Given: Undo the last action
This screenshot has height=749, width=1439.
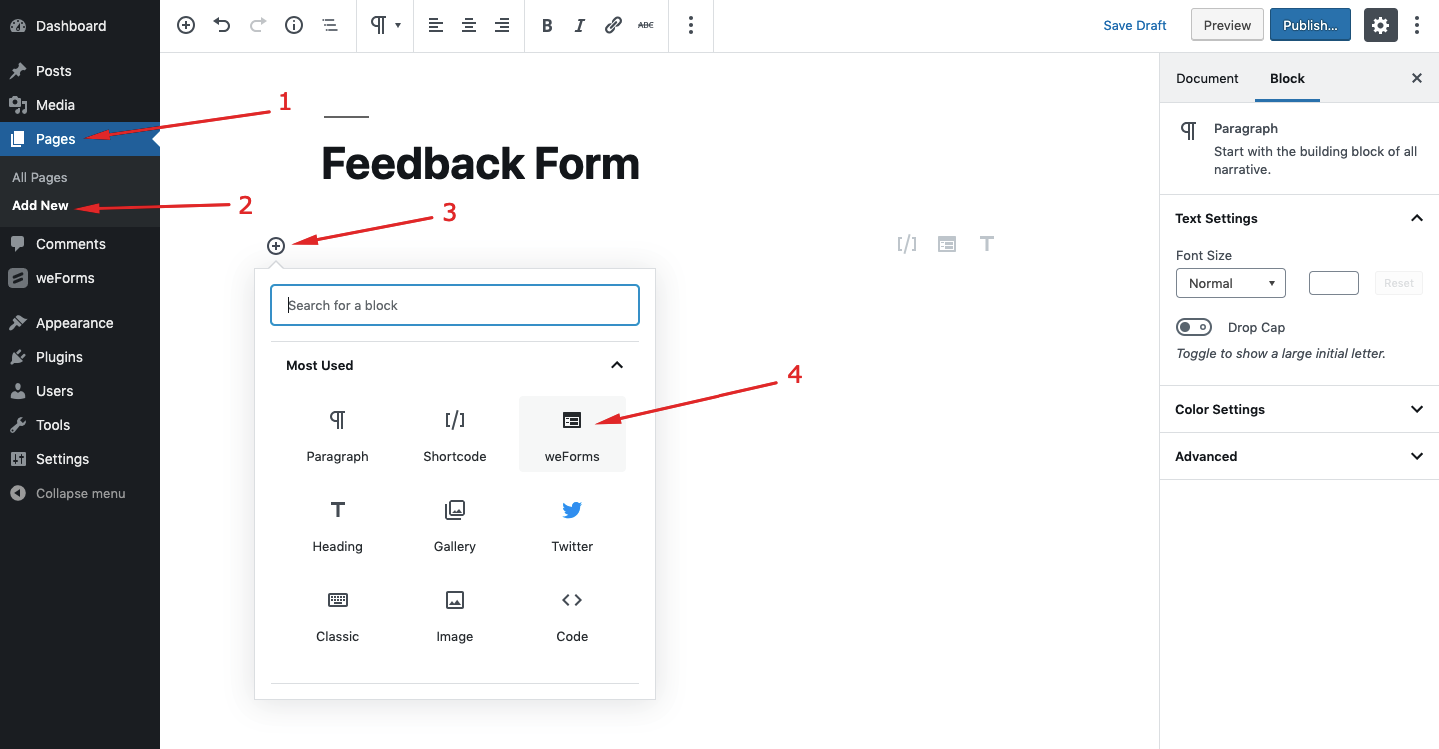Looking at the screenshot, I should [222, 26].
